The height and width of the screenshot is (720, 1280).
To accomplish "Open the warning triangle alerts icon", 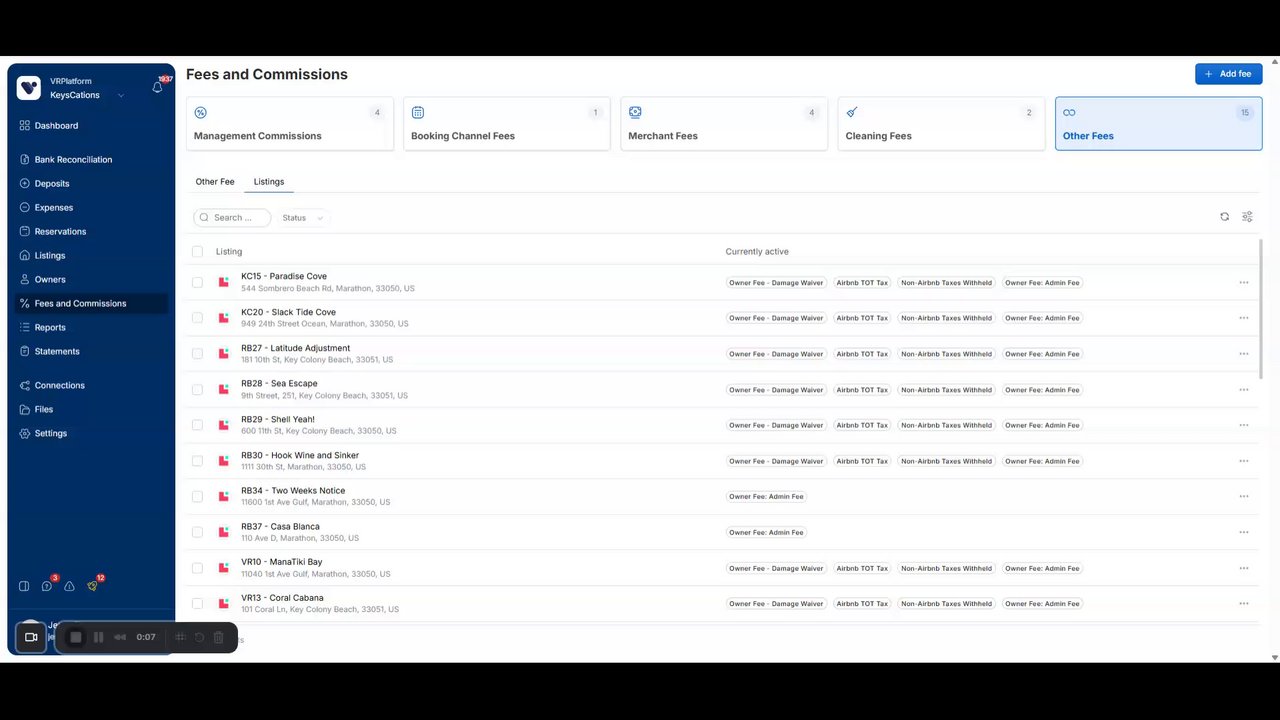I will click(70, 586).
